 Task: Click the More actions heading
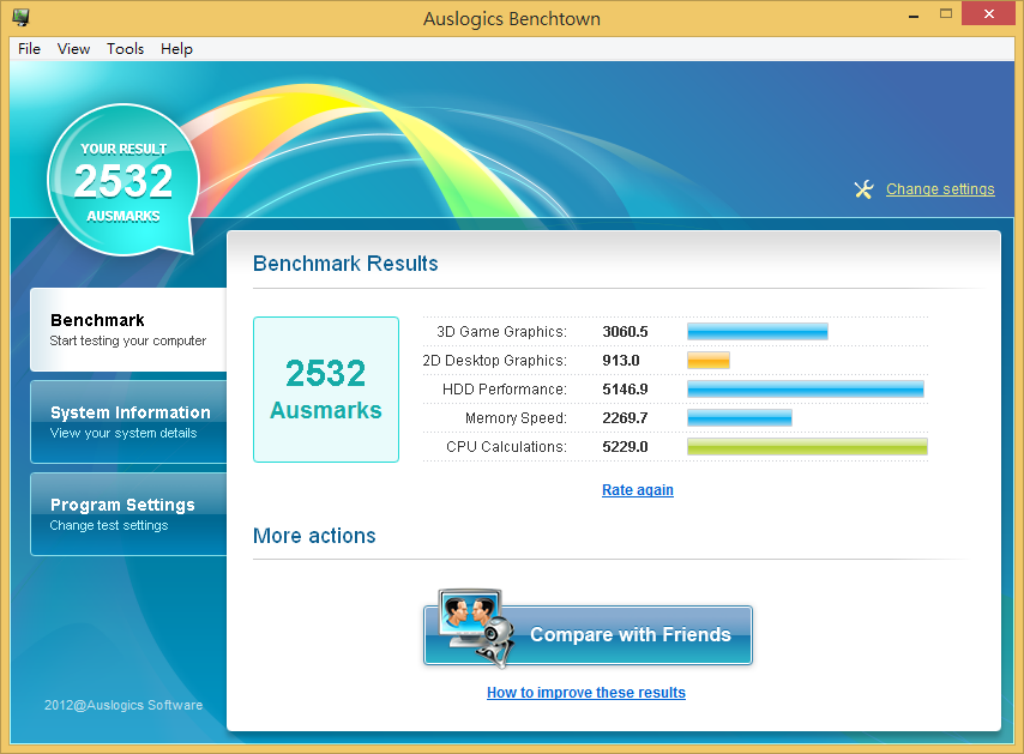(x=314, y=536)
